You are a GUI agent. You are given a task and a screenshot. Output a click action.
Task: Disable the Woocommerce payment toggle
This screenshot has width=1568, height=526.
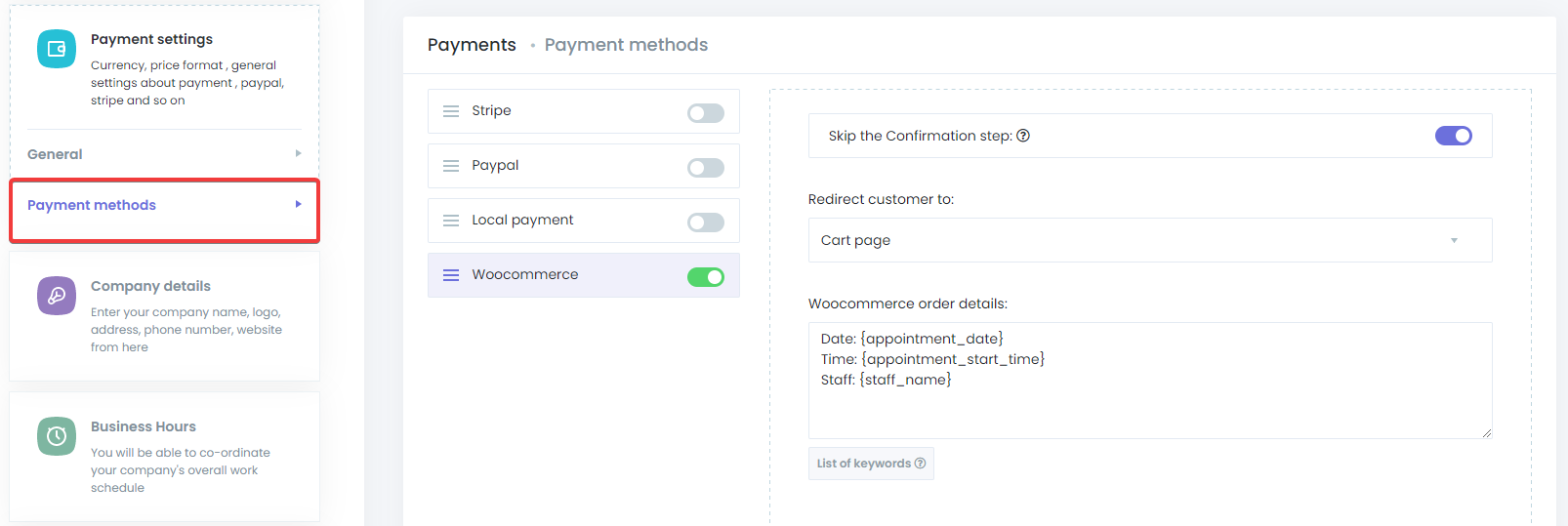(x=706, y=277)
